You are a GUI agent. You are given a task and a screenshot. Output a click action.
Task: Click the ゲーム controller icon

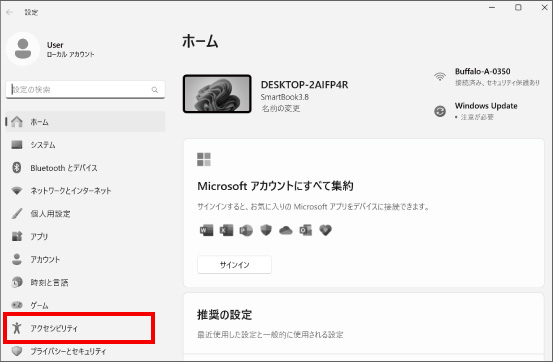[17, 305]
